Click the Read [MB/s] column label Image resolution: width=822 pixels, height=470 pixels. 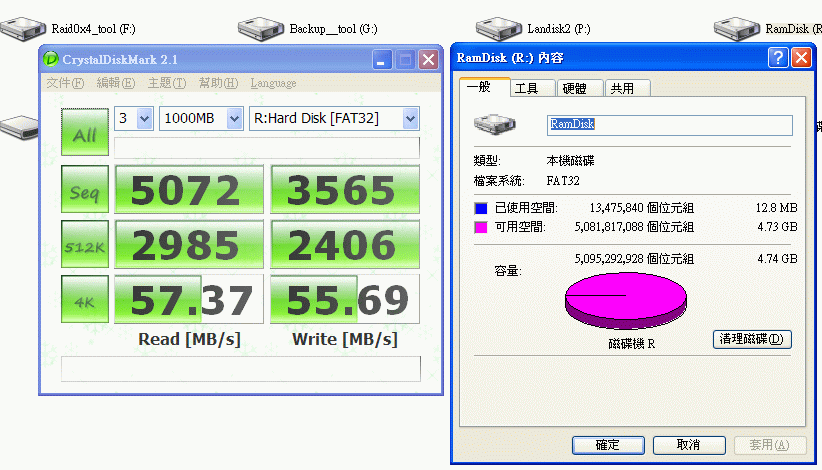(x=189, y=339)
